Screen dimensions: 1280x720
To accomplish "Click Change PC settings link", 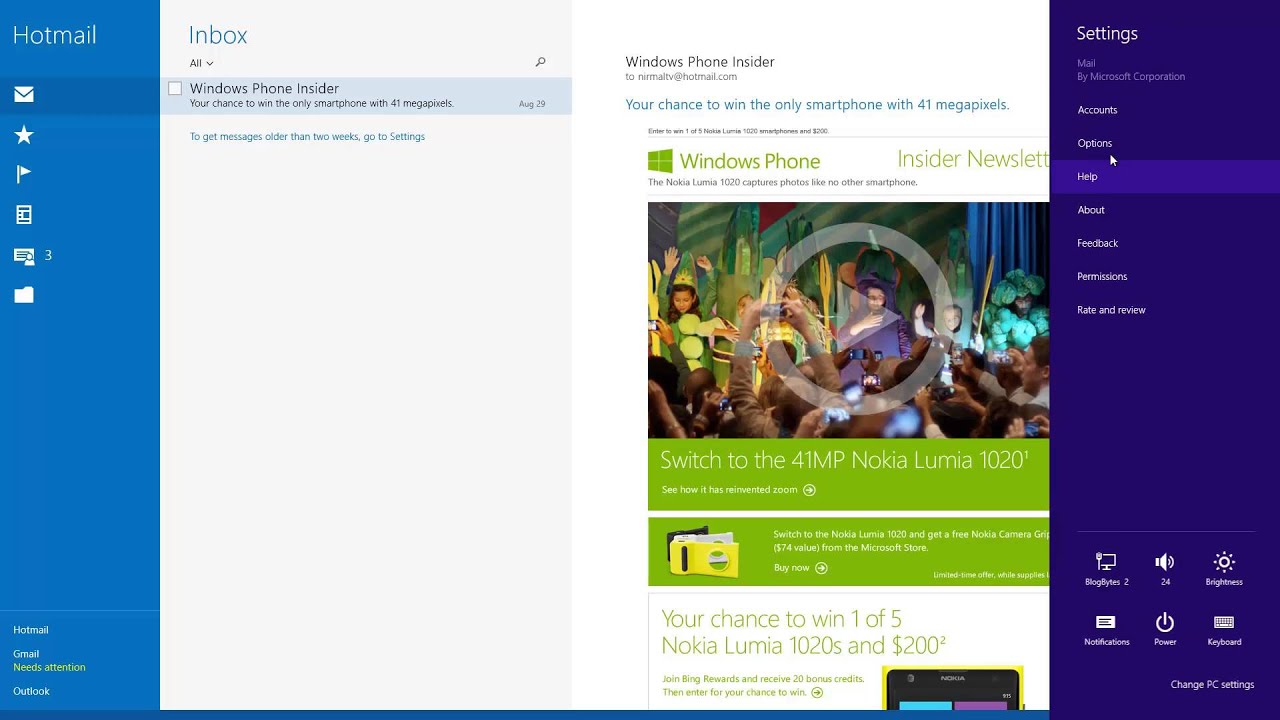I will pyautogui.click(x=1212, y=684).
